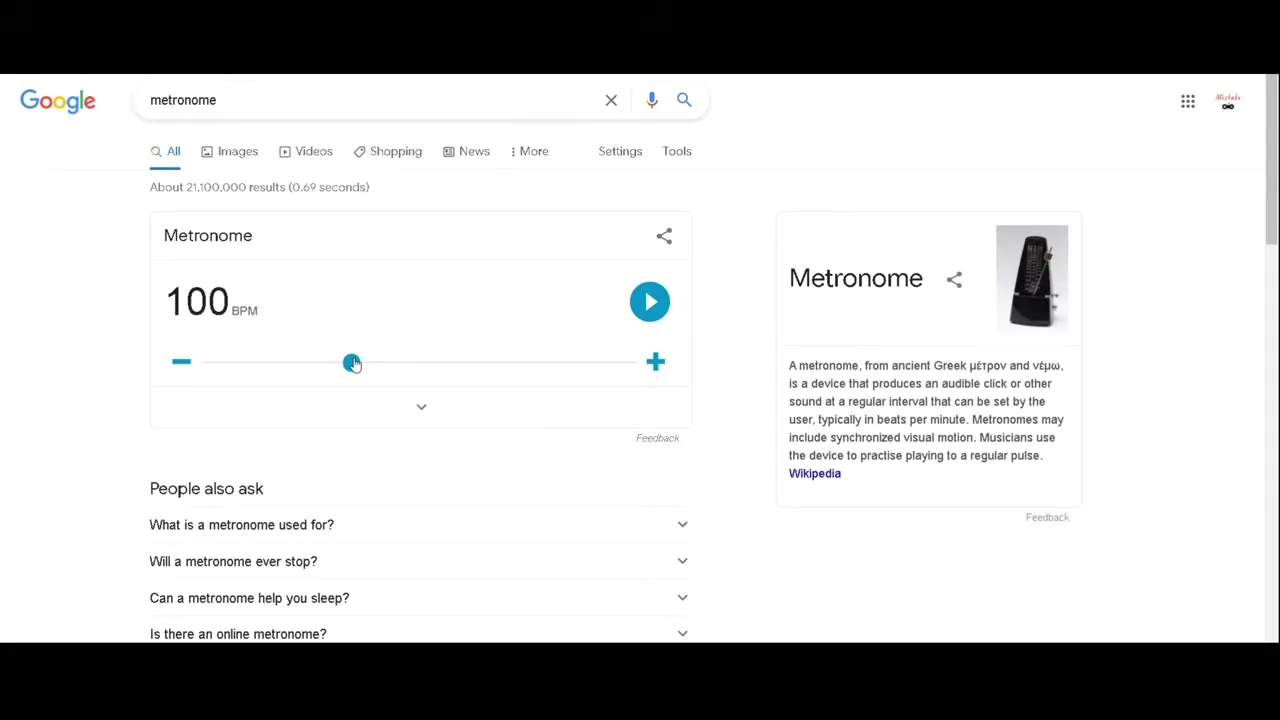
Task: Click the 100 BPM value
Action: 197,302
